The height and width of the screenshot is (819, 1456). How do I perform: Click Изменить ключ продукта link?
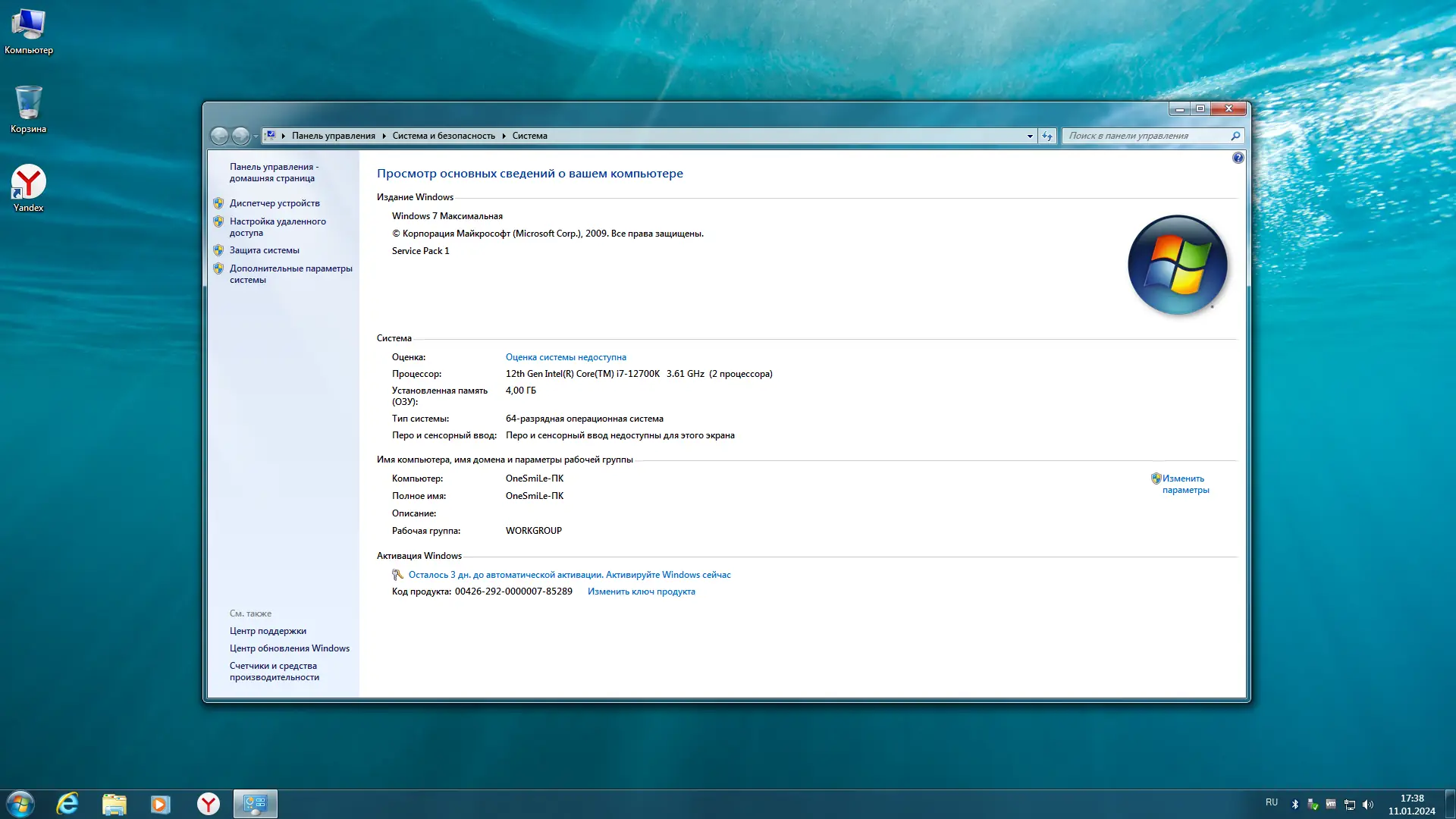pyautogui.click(x=641, y=591)
